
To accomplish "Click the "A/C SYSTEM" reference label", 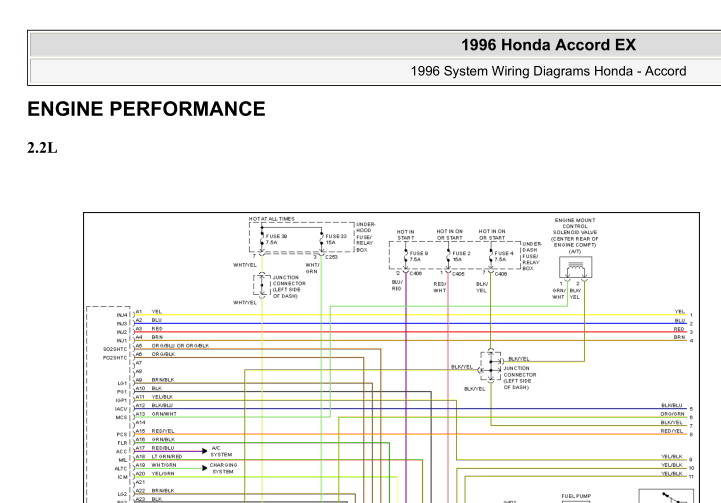I will (221, 451).
